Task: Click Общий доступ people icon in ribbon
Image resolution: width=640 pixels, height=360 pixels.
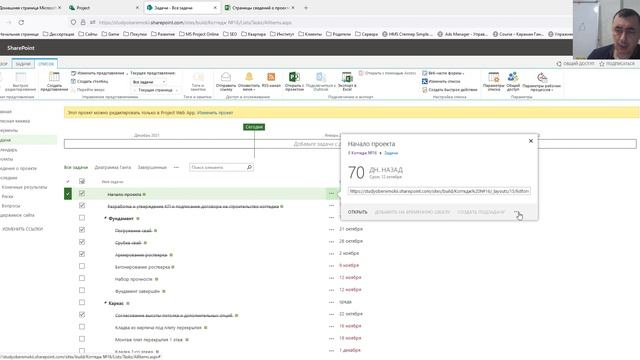Action: [x=513, y=77]
